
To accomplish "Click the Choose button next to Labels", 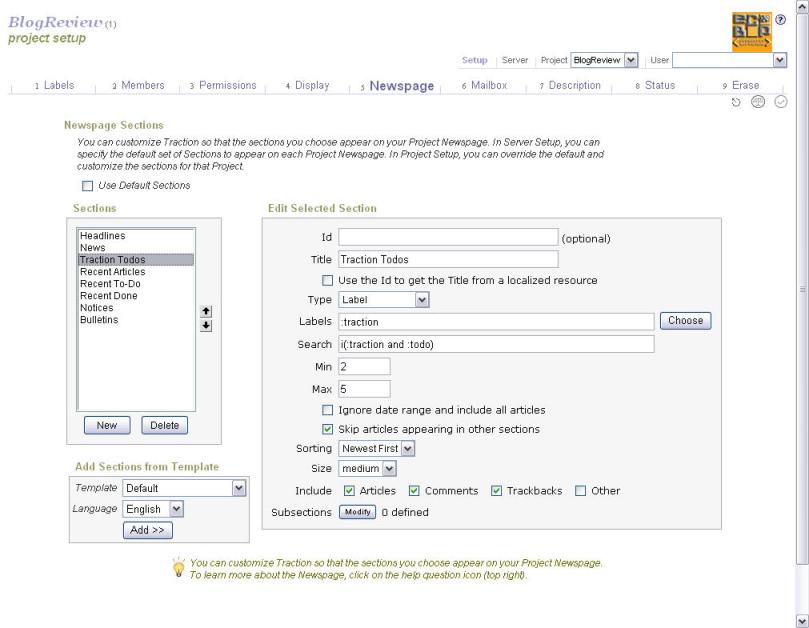I will point(684,321).
